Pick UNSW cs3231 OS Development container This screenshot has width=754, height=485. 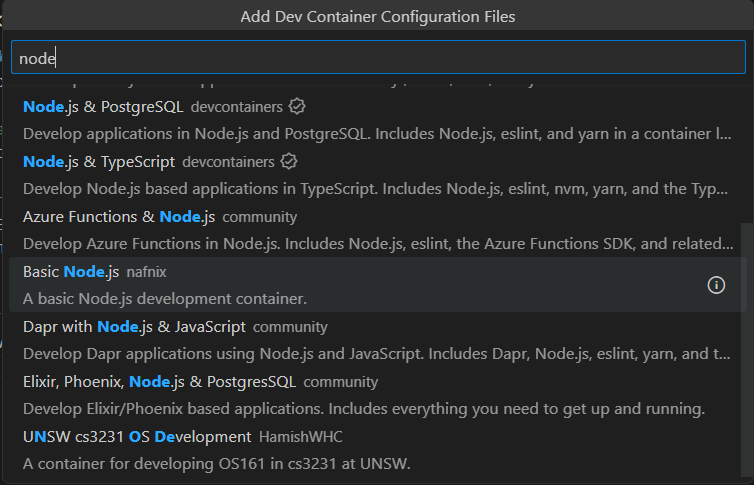[x=136, y=437]
